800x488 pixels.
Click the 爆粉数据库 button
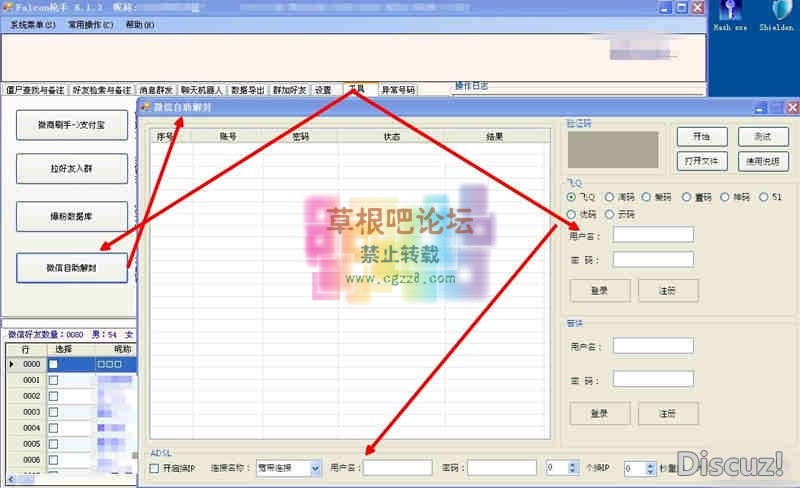[x=72, y=216]
